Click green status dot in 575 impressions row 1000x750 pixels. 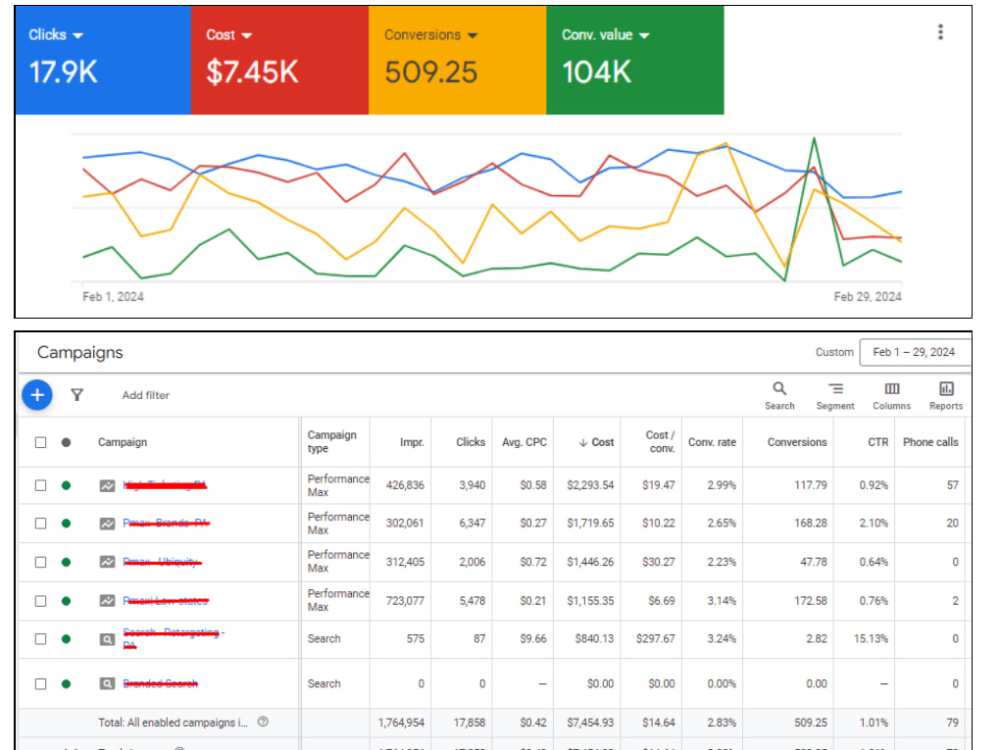[66, 639]
